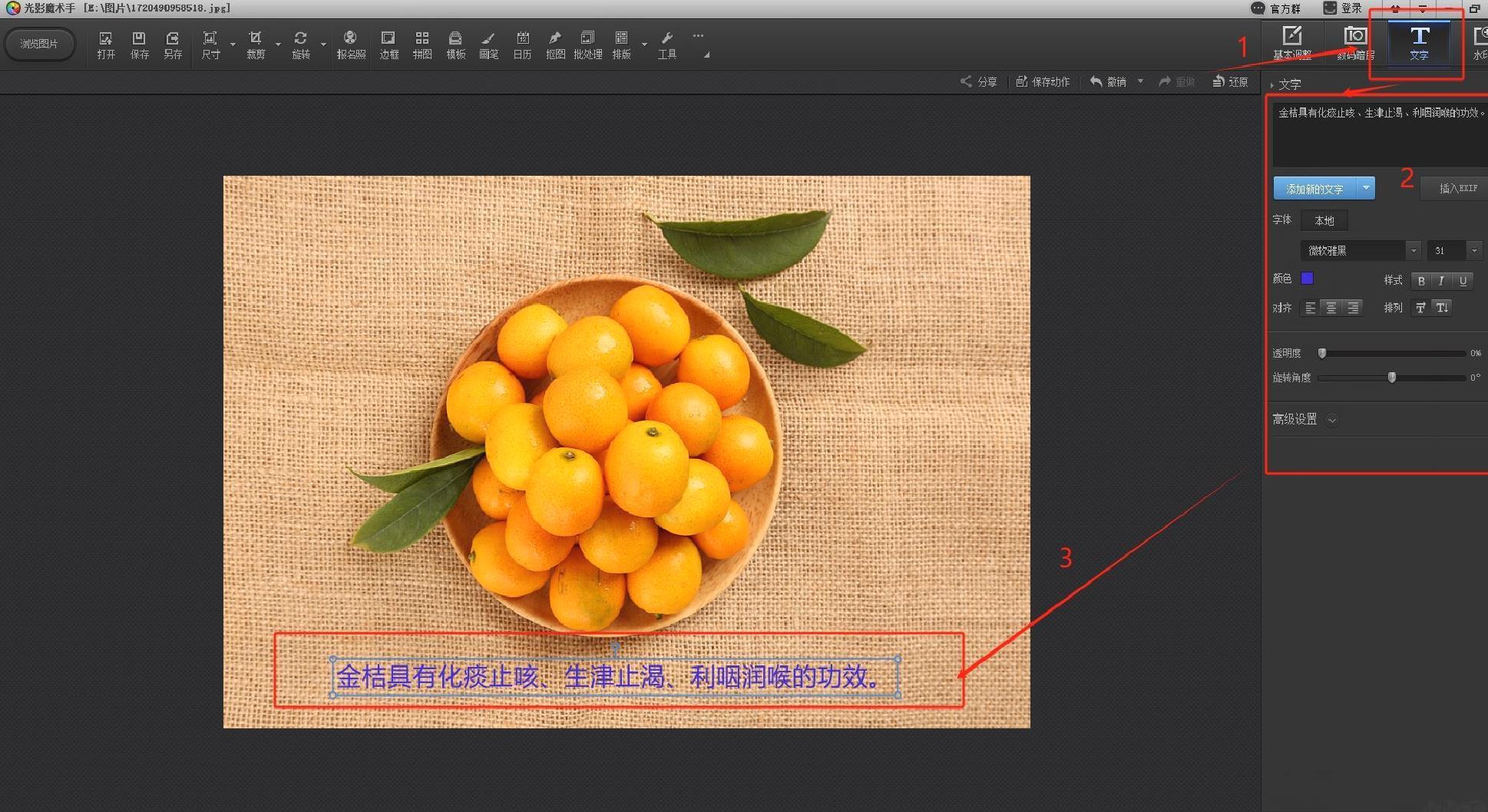Open the 抠图 cutout tool
This screenshot has height=812, width=1488.
[555, 45]
